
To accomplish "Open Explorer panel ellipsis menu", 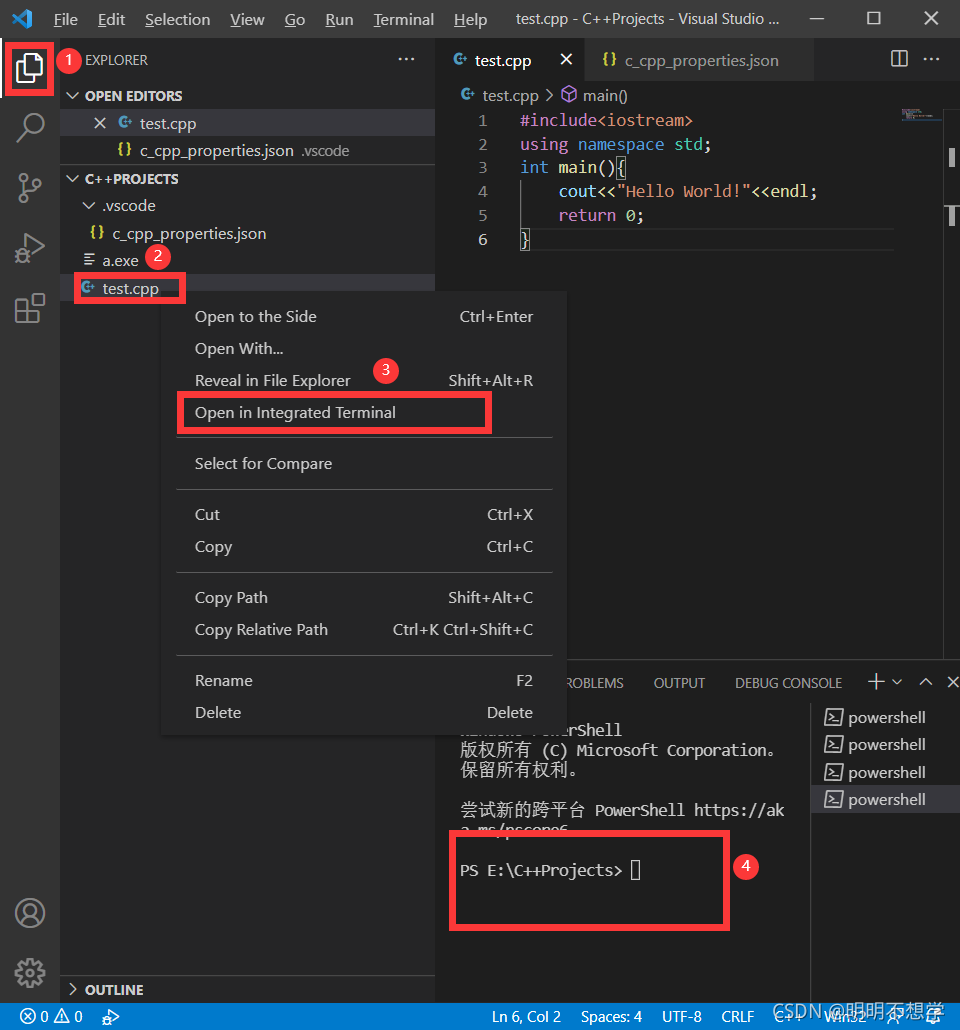I will point(406,59).
